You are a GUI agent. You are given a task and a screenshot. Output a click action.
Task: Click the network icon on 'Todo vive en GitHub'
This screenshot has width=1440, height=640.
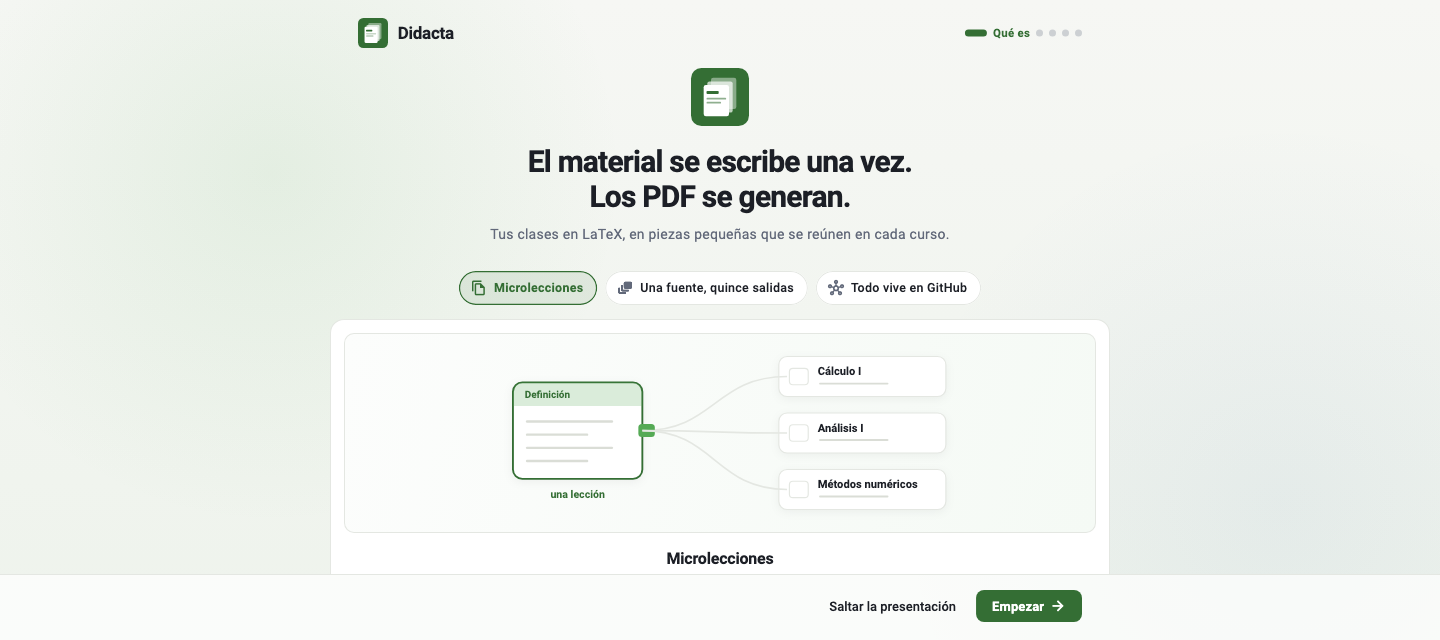(836, 288)
